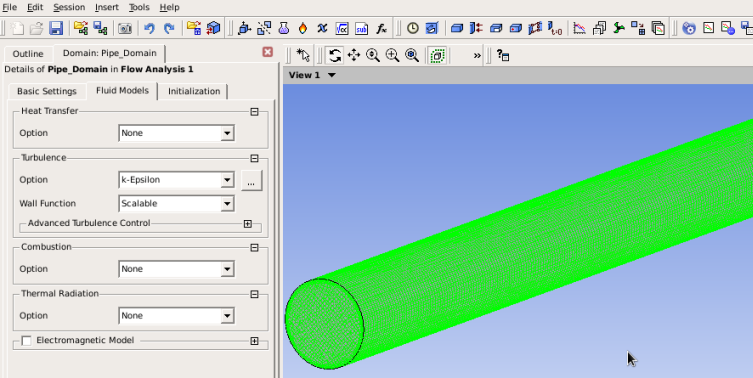Viewport: 753px width, 378px height.
Task: Open the Session menu
Action: tap(69, 7)
